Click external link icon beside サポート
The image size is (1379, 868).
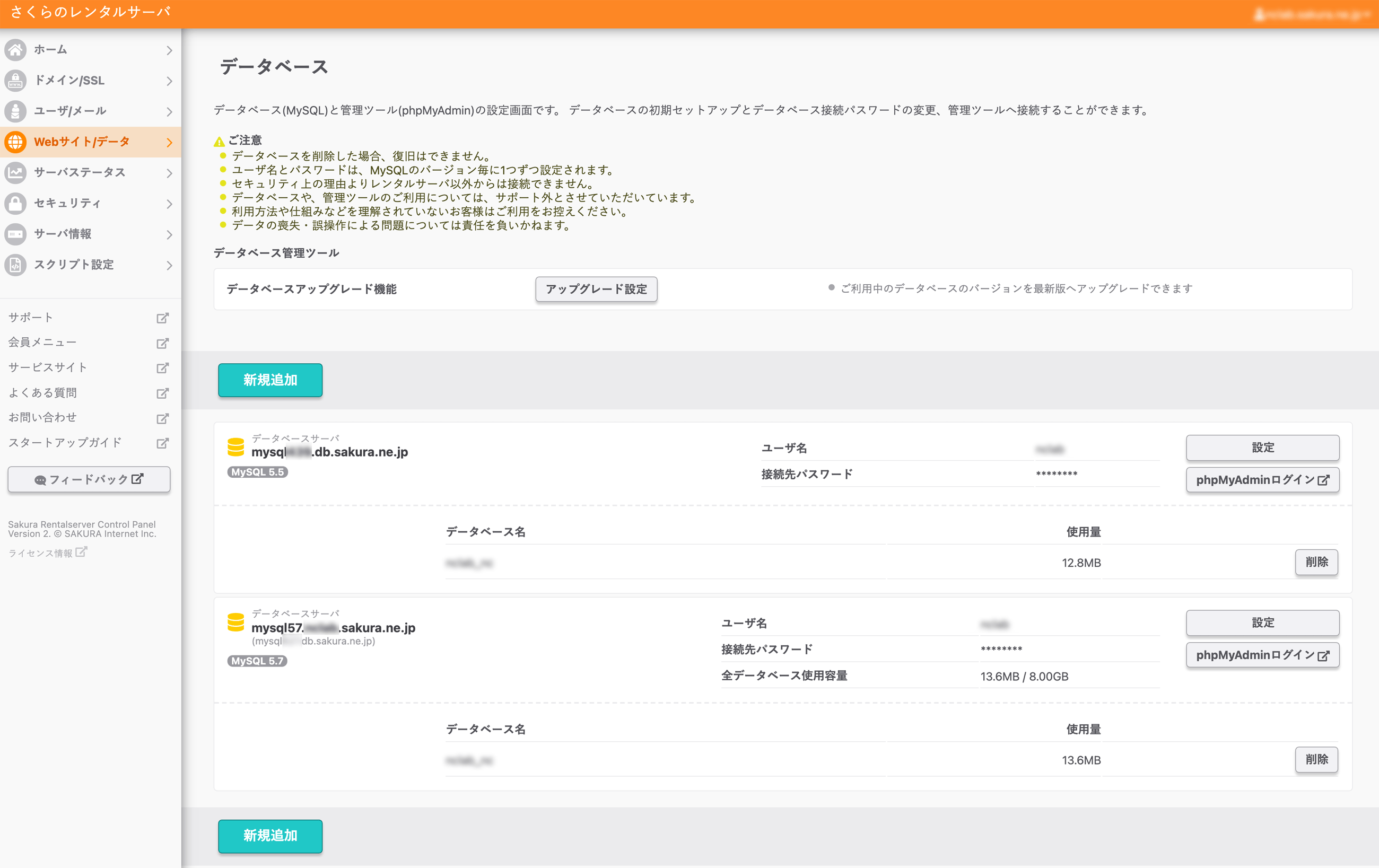(163, 318)
